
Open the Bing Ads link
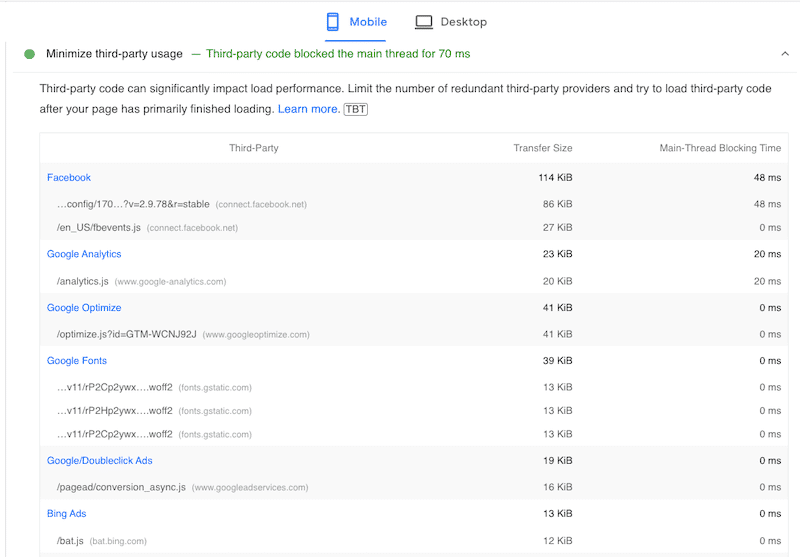(67, 514)
